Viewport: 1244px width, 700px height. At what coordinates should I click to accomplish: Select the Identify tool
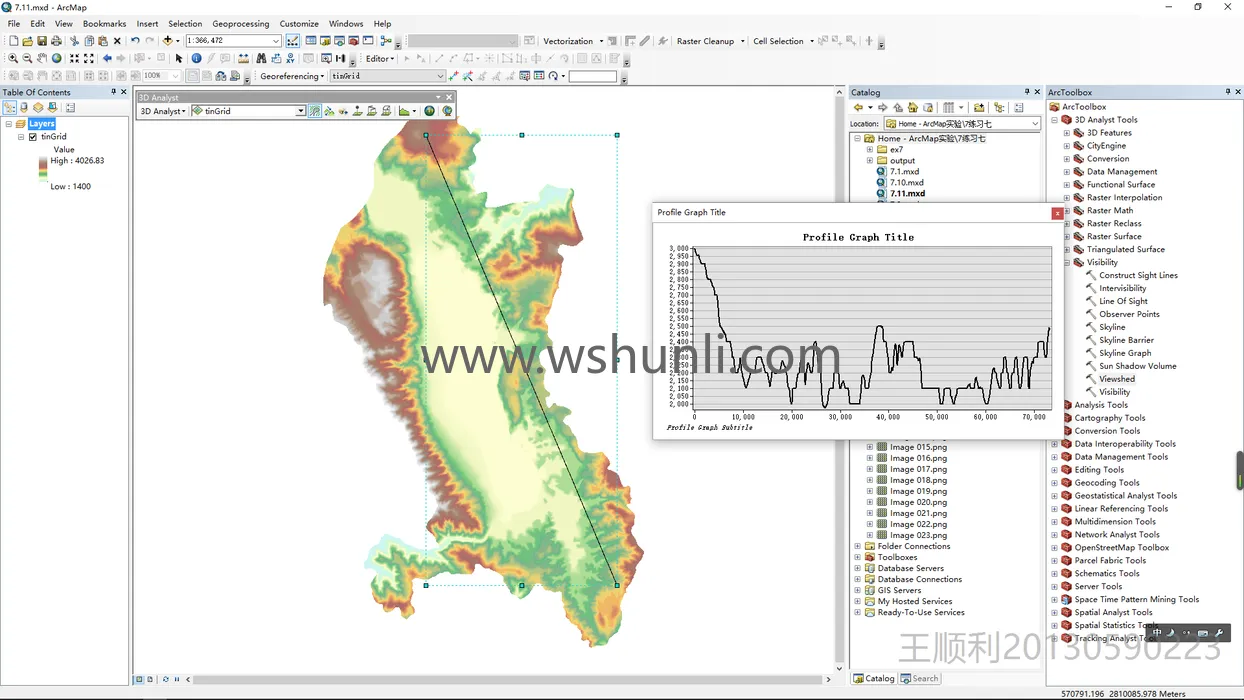click(x=196, y=58)
